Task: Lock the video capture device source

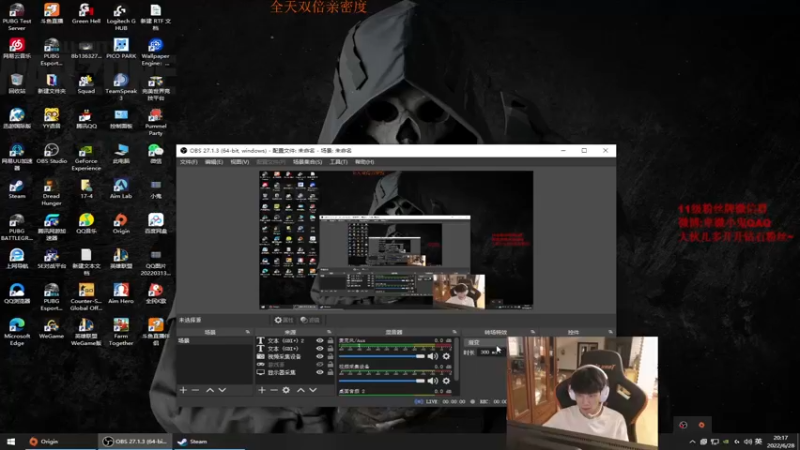Action: [x=330, y=357]
